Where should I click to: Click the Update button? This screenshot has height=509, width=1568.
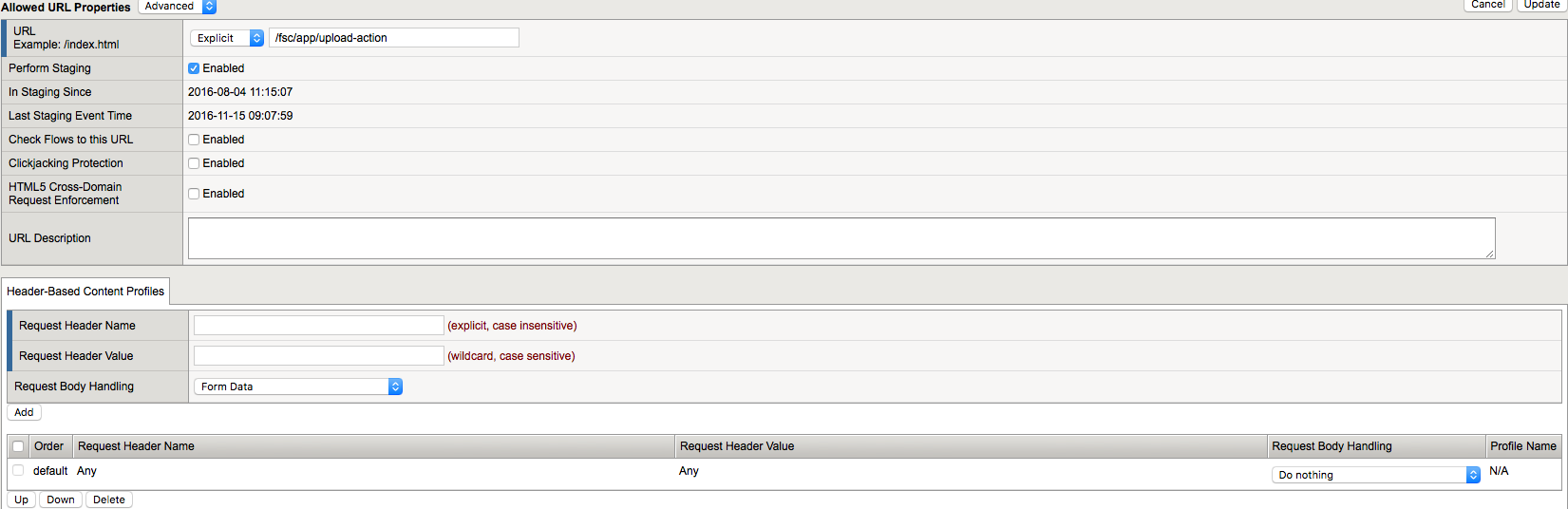point(1540,5)
